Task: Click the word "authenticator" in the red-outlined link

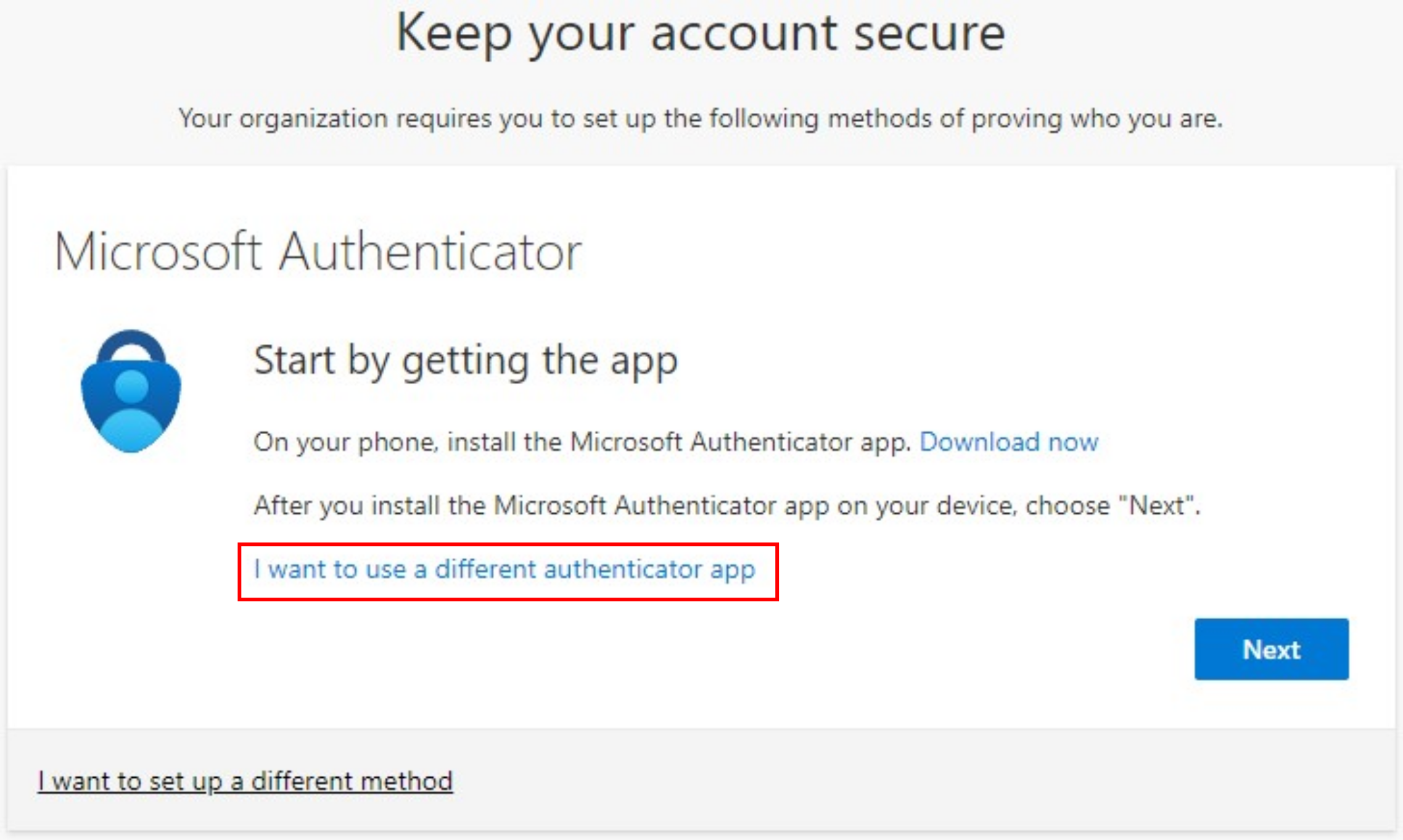Action: pos(622,569)
